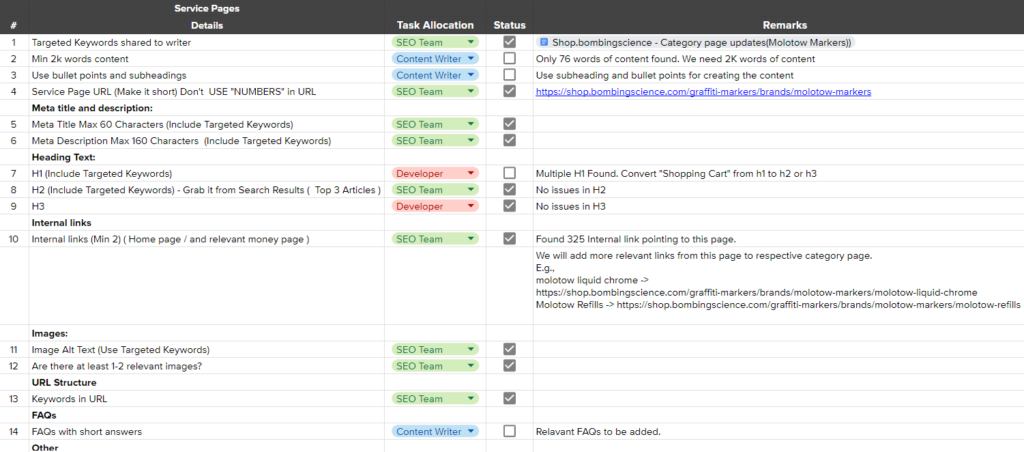This screenshot has height=452, width=1024.
Task: Select the 'Heading Text:' section cell
Action: coord(207,157)
